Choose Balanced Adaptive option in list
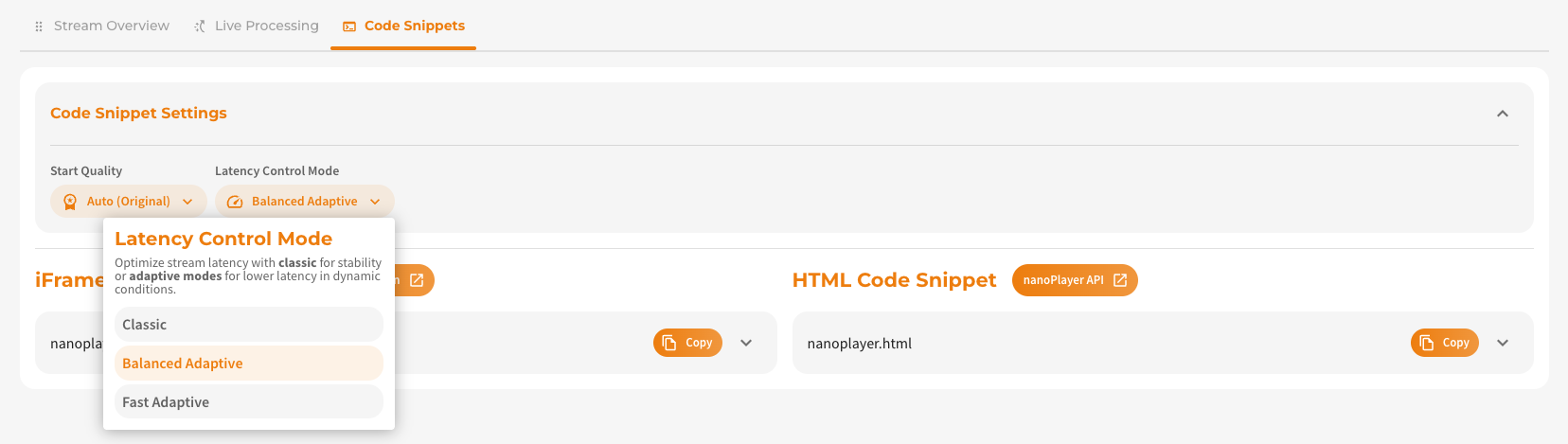The width and height of the screenshot is (1568, 444). [x=249, y=364]
